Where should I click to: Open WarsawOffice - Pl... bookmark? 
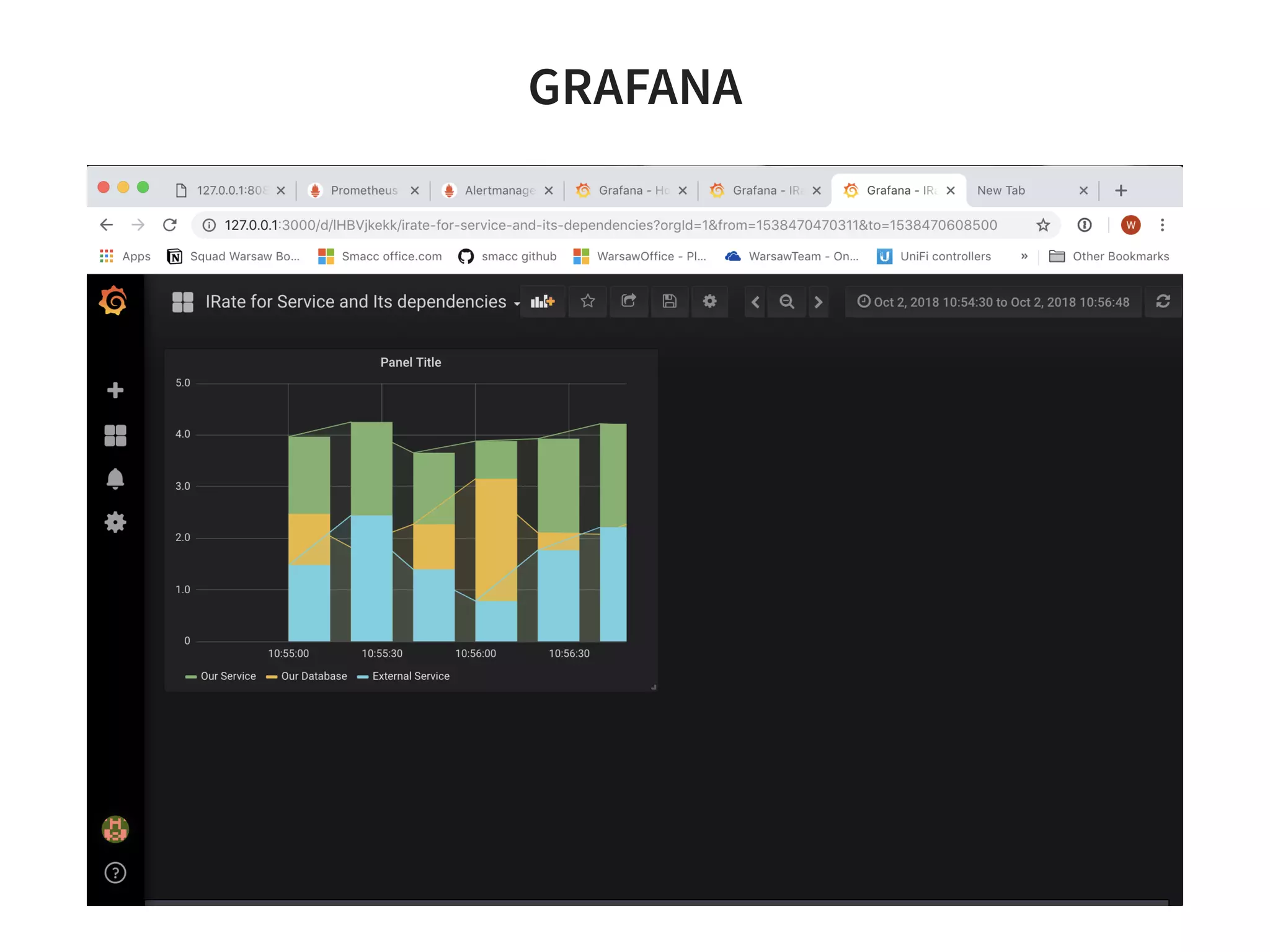[640, 256]
